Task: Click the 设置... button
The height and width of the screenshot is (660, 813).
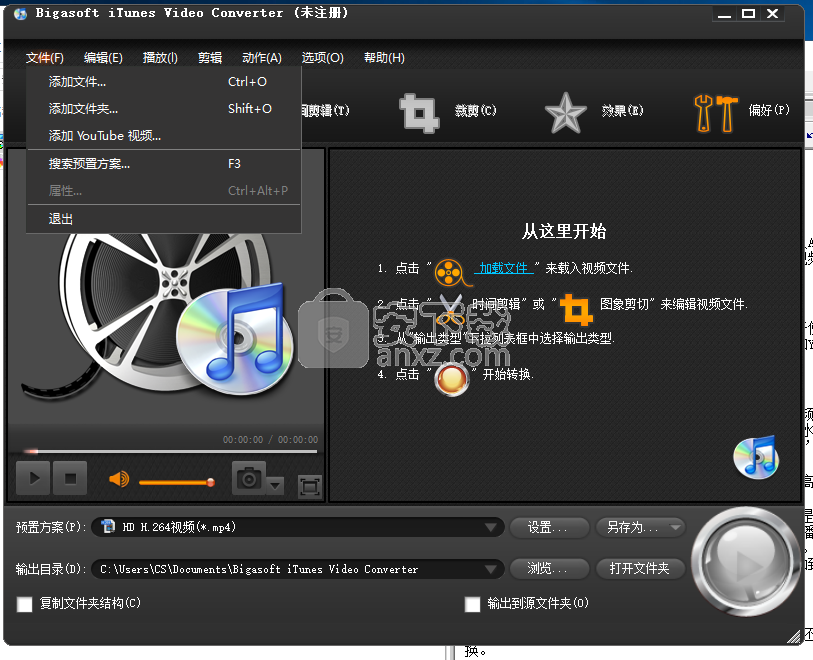Action: click(x=550, y=527)
